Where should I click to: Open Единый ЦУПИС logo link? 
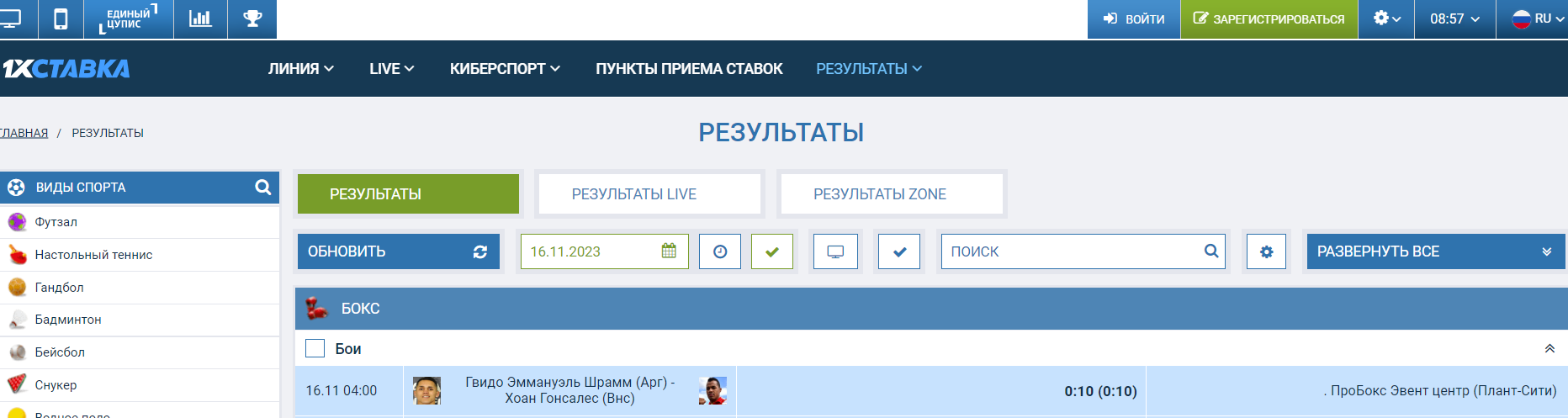point(128,19)
